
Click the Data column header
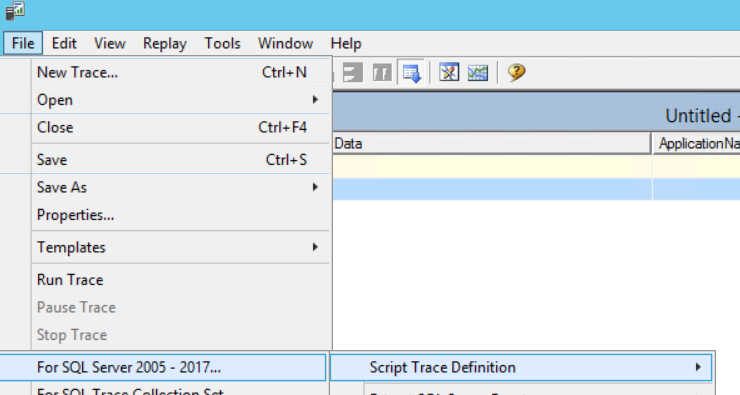coord(491,143)
